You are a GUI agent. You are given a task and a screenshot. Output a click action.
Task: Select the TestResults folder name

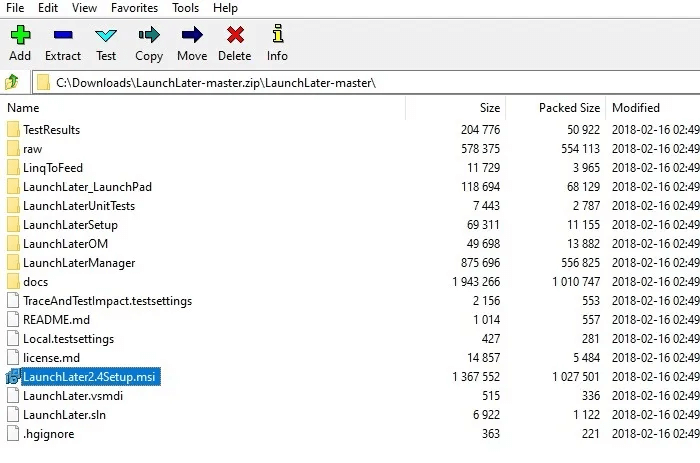coord(52,130)
